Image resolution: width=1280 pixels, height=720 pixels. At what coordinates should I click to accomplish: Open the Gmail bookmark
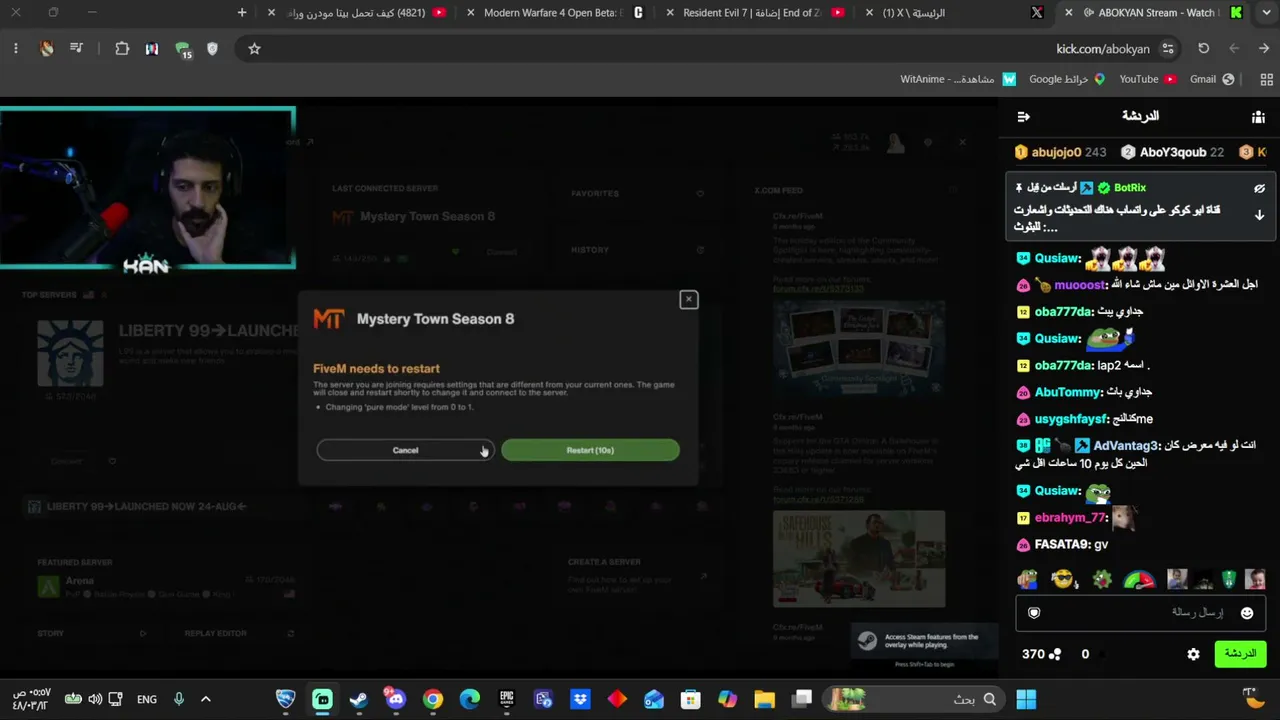[1212, 79]
